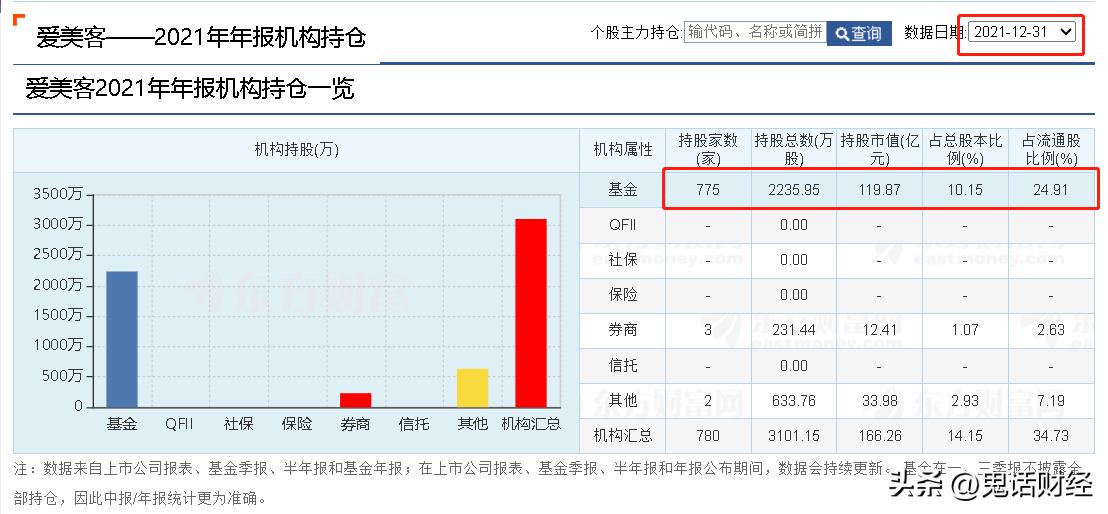Click the 查询 search button
Viewport: 1108px width, 514px height.
point(859,33)
